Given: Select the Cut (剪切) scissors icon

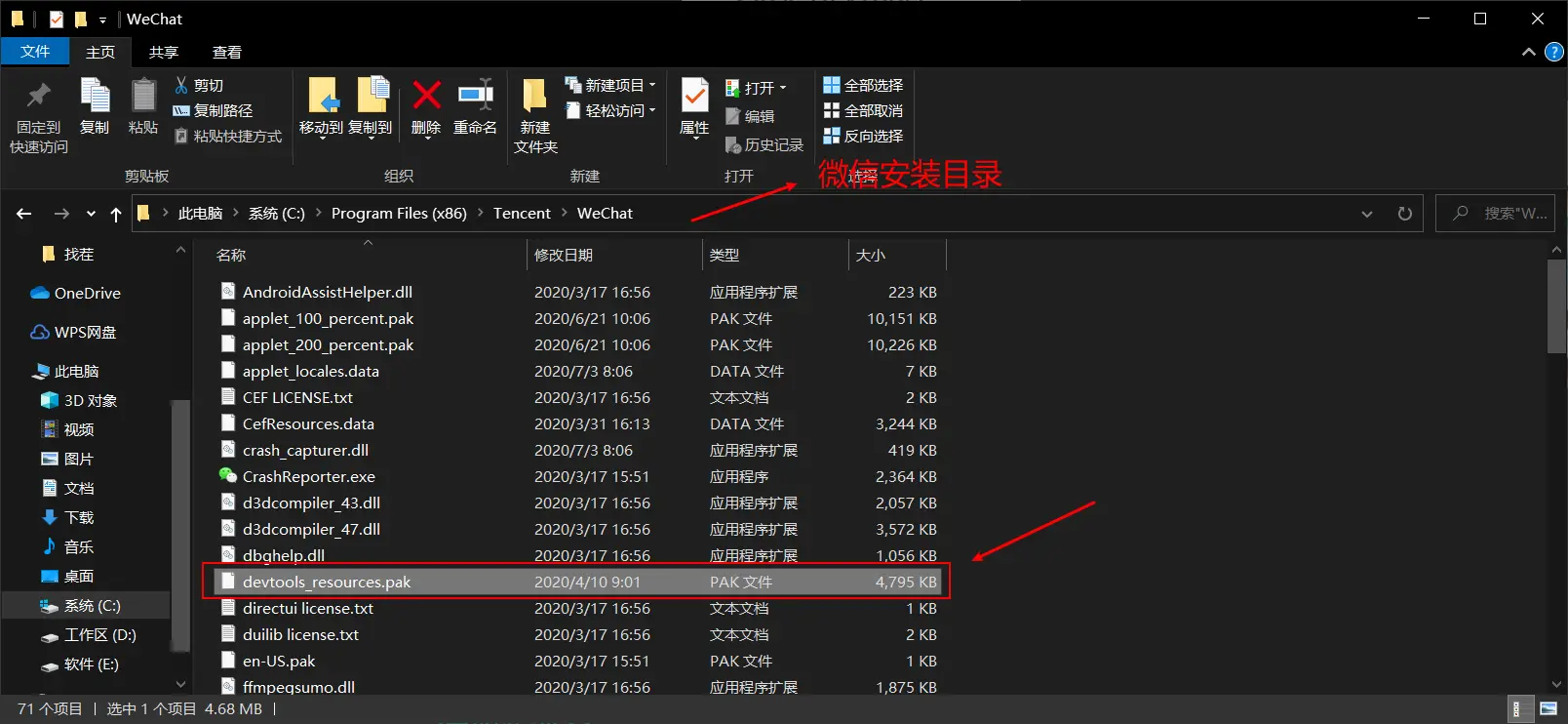Looking at the screenshot, I should pyautogui.click(x=181, y=85).
